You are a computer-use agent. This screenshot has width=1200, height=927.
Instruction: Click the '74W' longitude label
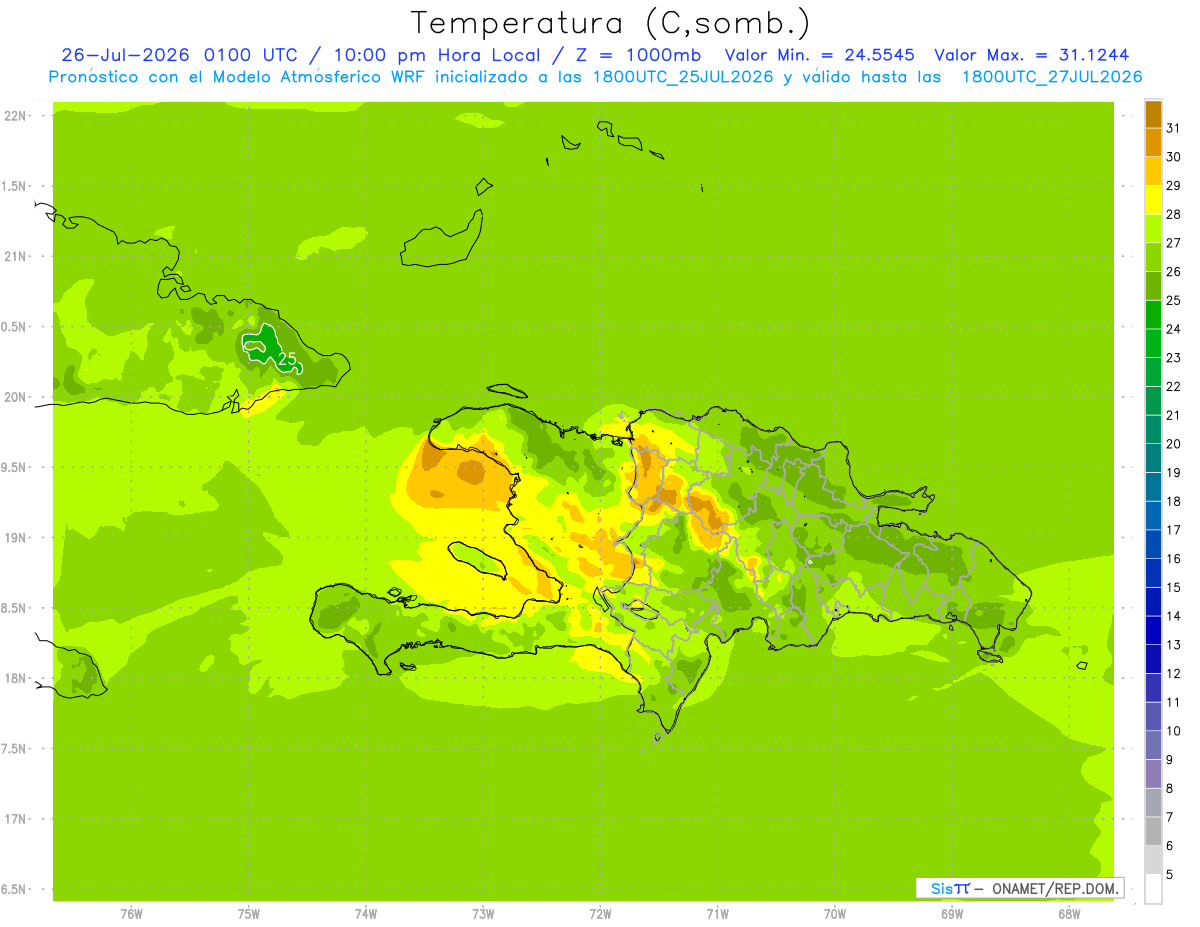click(366, 914)
